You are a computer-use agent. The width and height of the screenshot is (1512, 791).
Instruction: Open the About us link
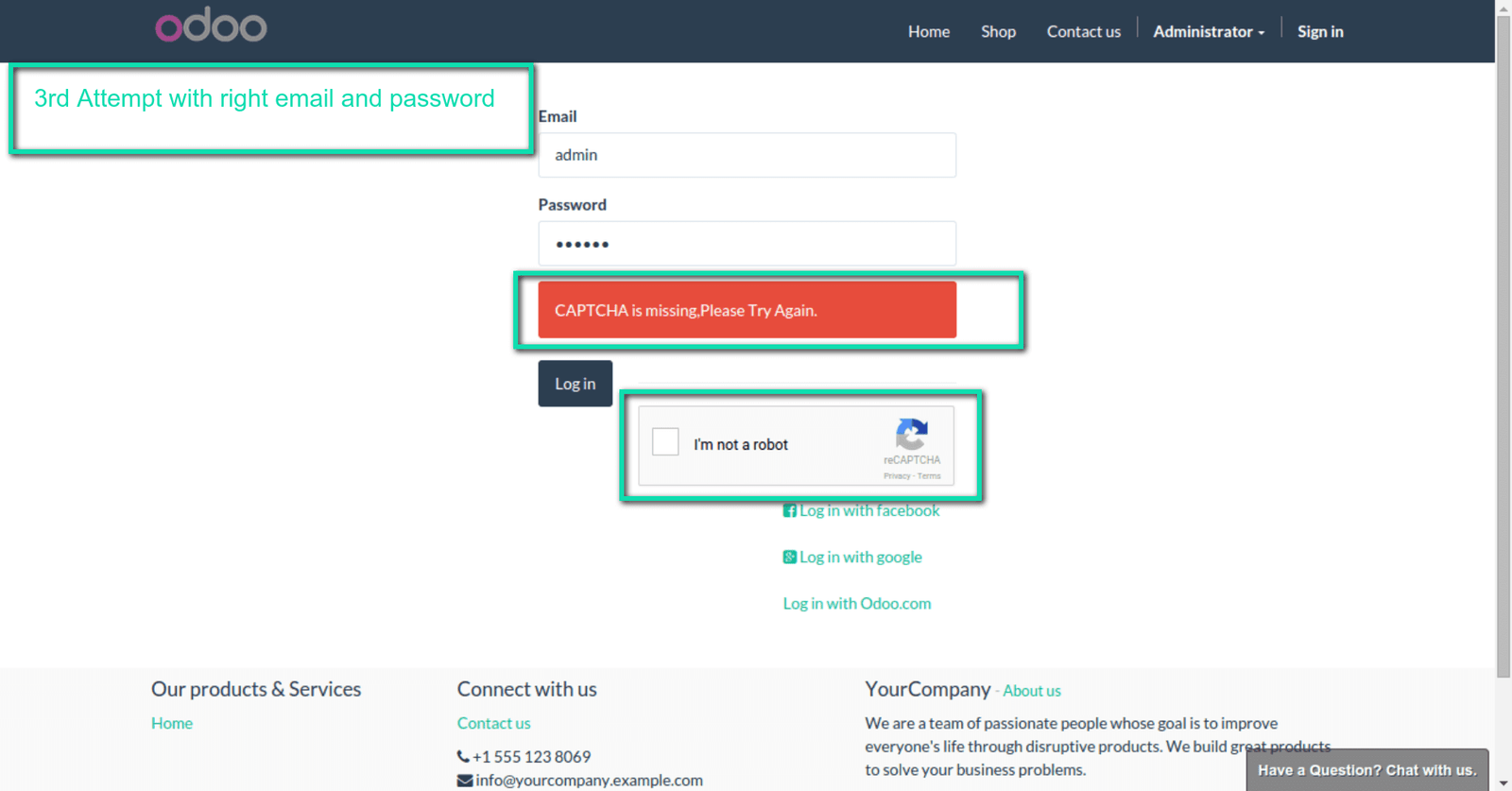1032,691
